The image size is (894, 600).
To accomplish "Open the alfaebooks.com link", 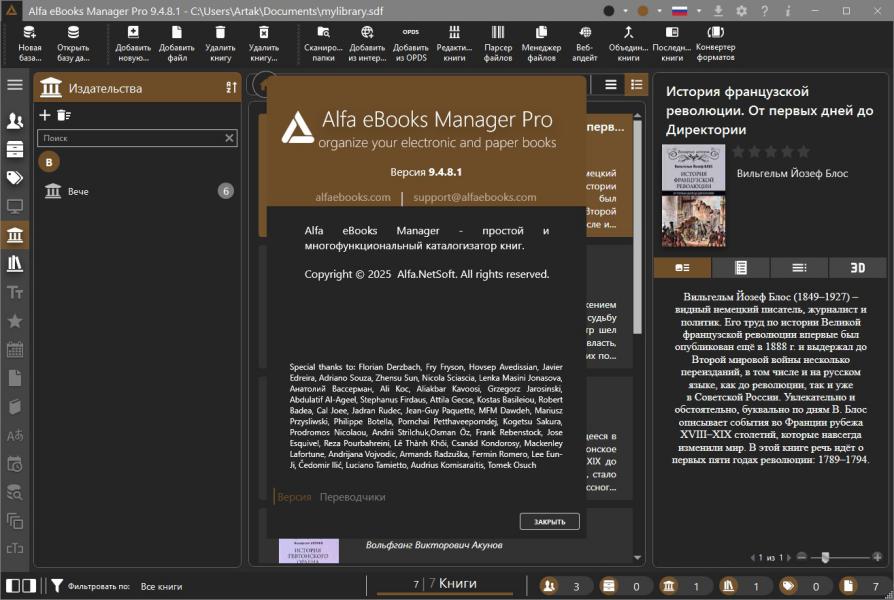I will 353,197.
